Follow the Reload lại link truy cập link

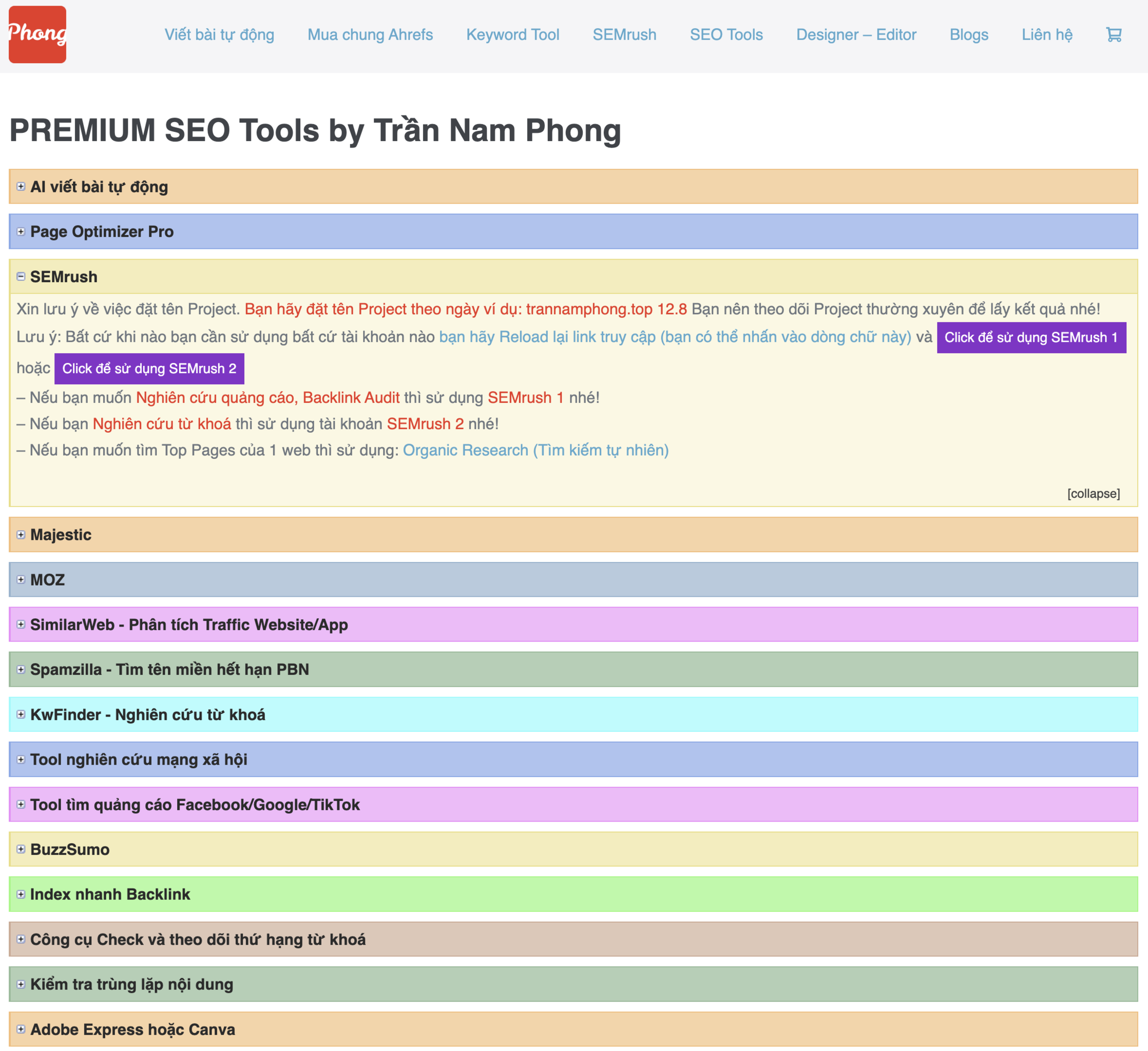click(675, 337)
